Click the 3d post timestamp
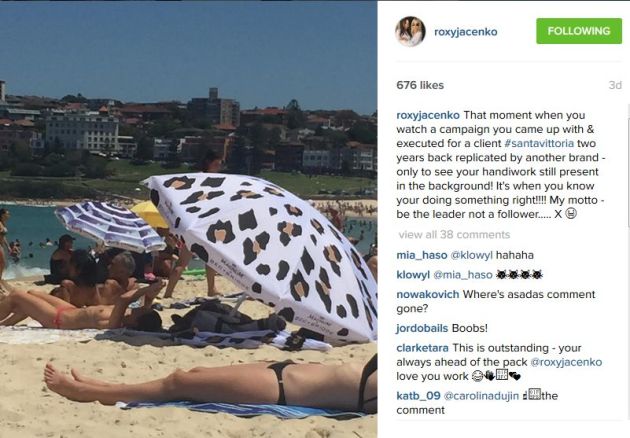Image resolution: width=630 pixels, height=438 pixels. (x=615, y=85)
